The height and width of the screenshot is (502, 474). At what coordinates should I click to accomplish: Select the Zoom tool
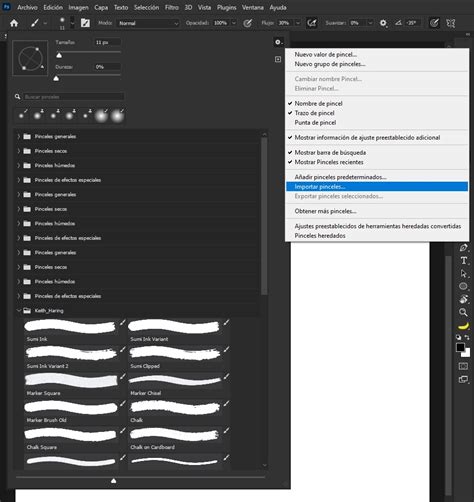463,312
